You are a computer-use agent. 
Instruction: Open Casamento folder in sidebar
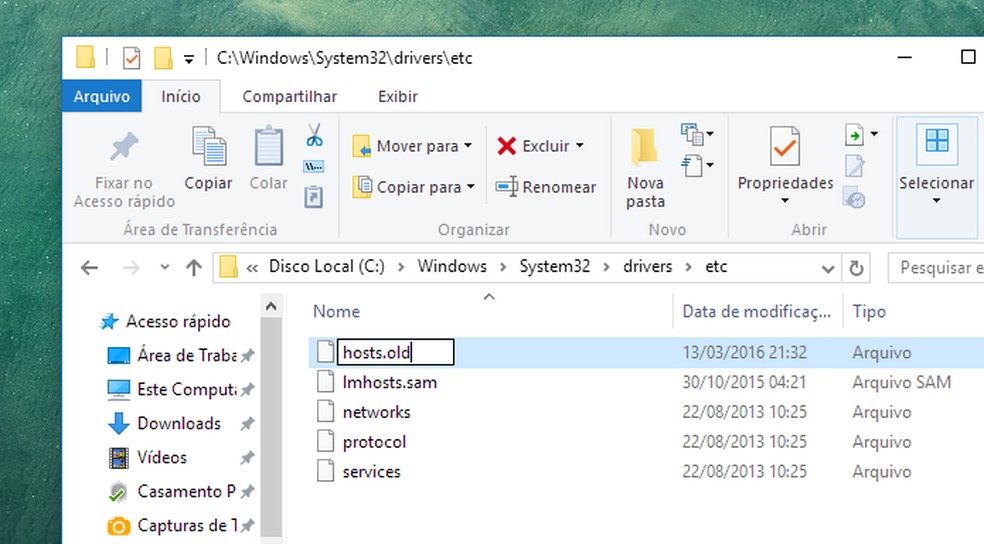(186, 491)
